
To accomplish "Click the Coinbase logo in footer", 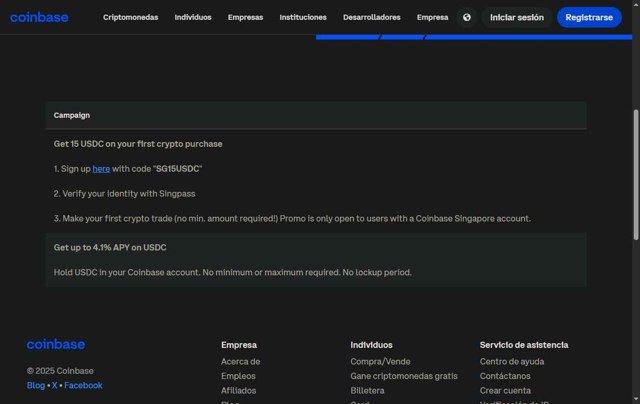I will click(x=56, y=344).
